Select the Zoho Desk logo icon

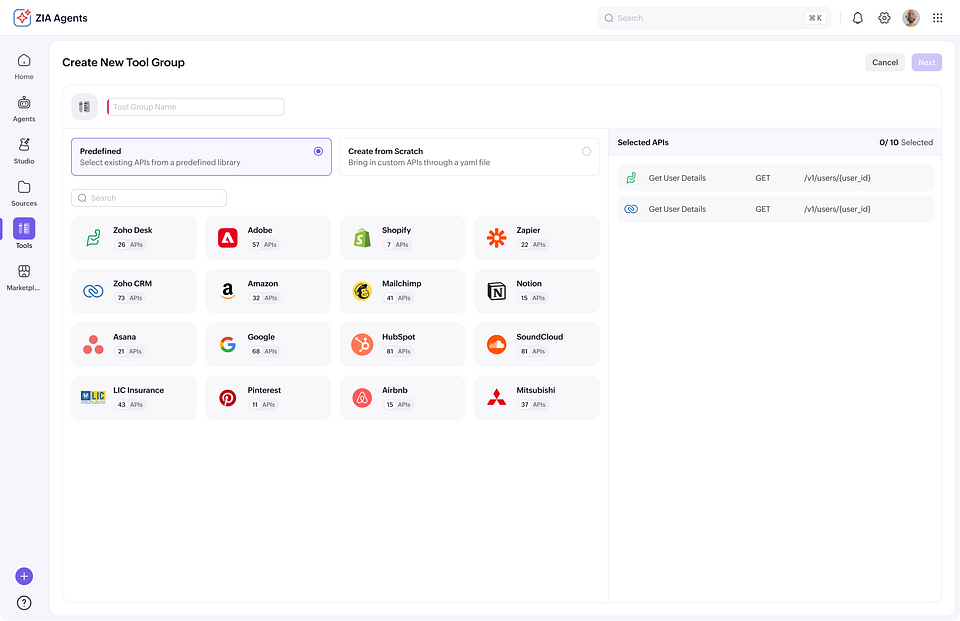93,238
